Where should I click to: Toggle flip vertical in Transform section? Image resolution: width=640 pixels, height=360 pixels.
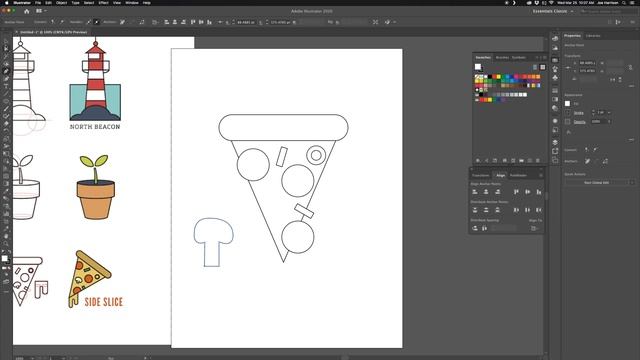(620, 80)
